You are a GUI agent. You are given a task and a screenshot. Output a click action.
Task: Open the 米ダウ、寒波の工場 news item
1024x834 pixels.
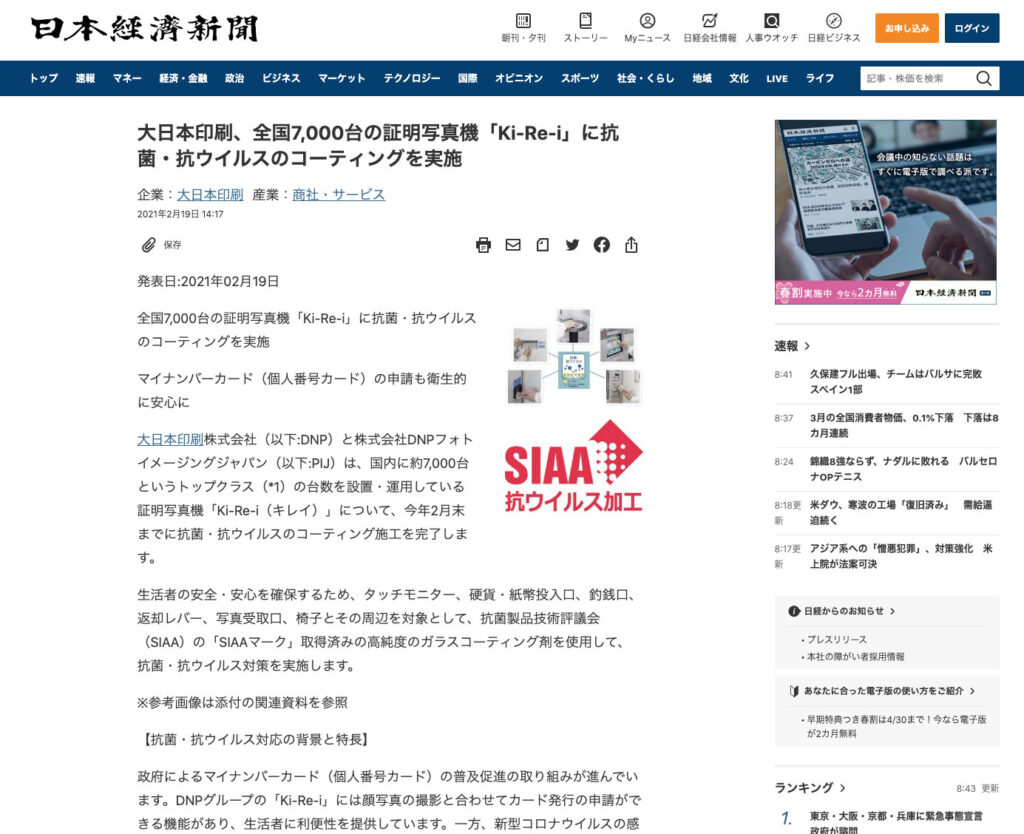901,513
